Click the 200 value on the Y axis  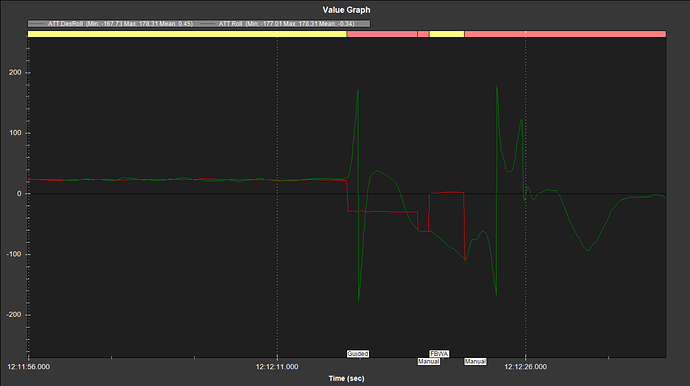15,73
